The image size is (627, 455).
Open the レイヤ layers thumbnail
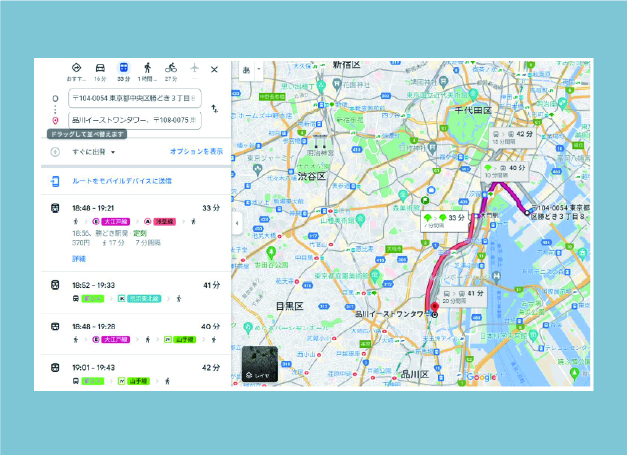[260, 364]
